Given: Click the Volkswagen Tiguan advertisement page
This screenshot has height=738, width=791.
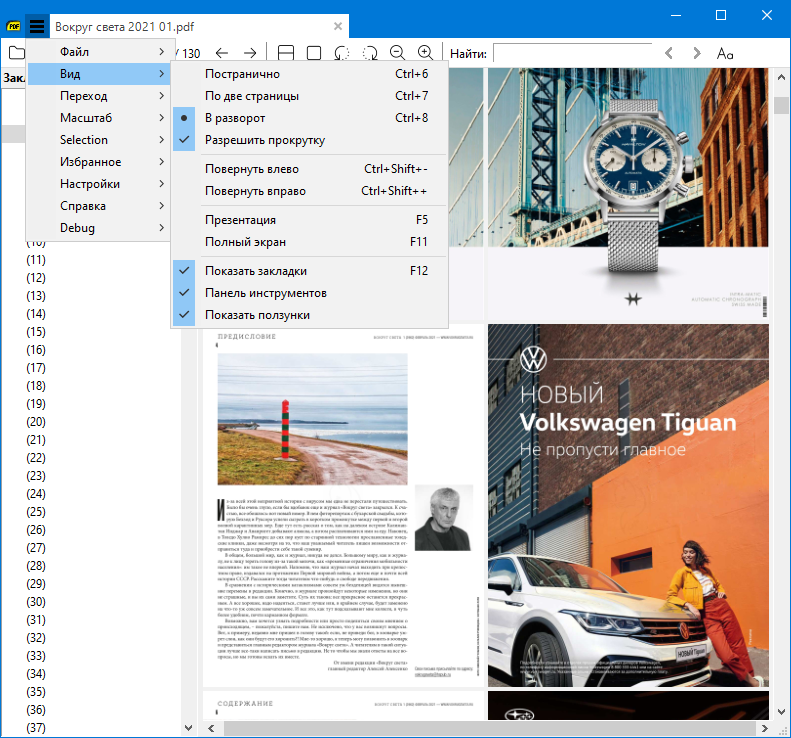Looking at the screenshot, I should tap(628, 505).
